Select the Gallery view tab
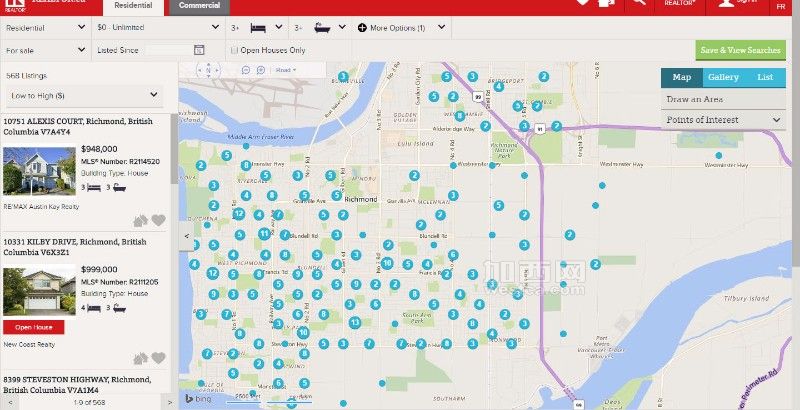The image size is (800, 410). pos(723,78)
